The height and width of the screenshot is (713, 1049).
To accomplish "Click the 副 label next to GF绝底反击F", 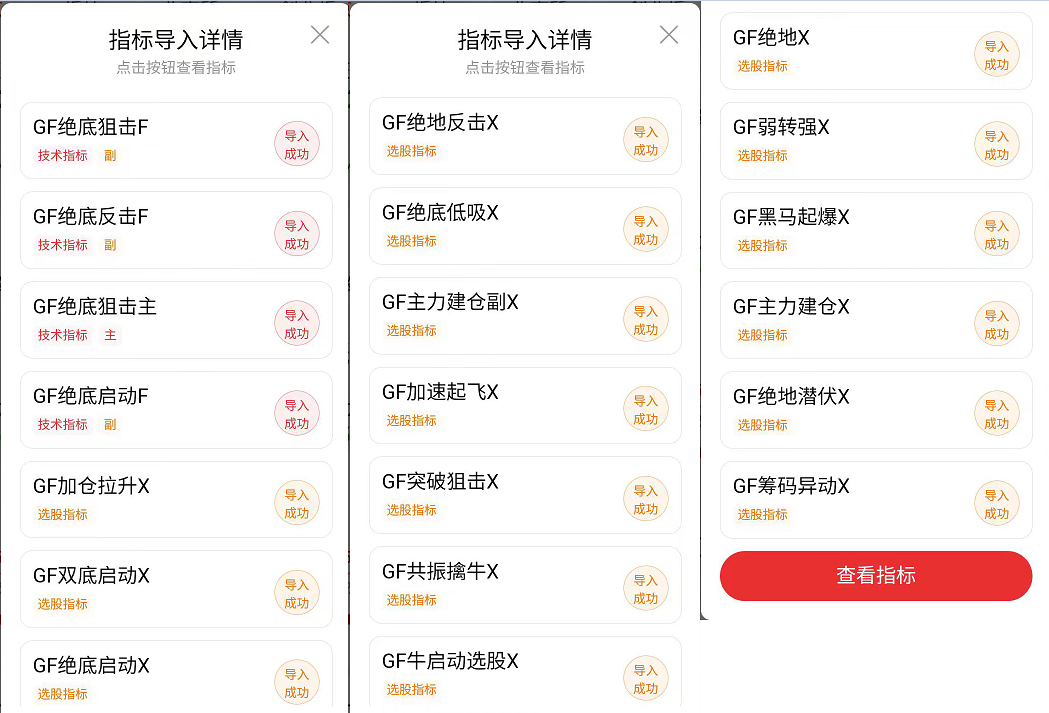I will (x=110, y=245).
